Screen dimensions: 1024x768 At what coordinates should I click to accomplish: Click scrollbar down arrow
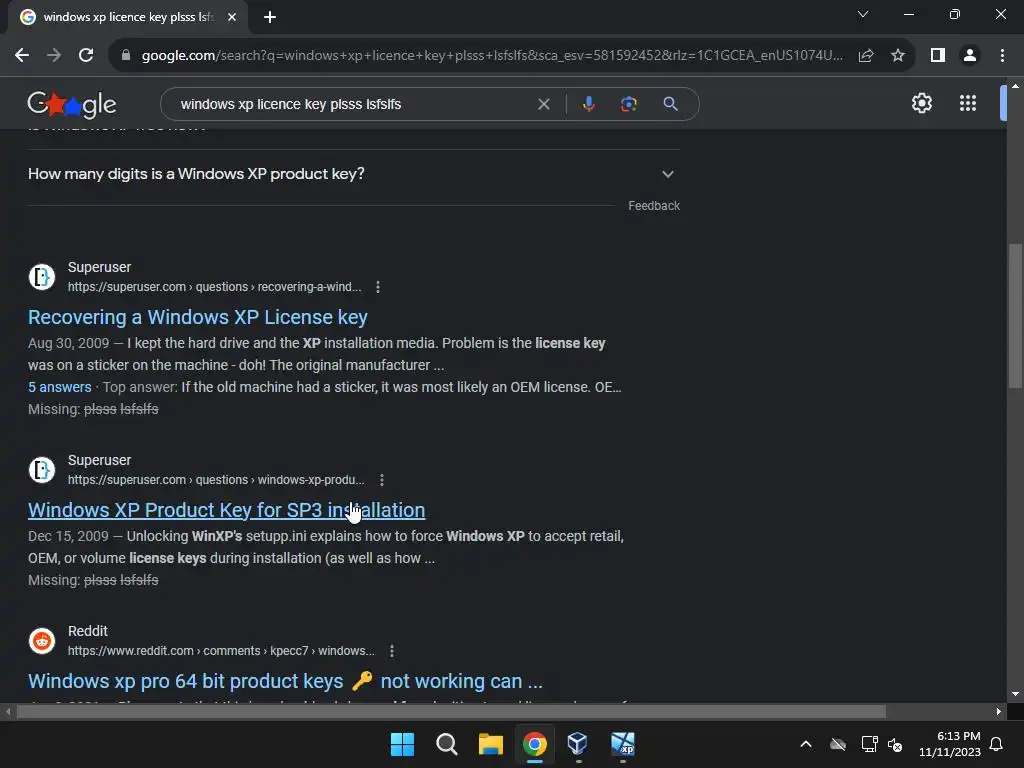[x=1015, y=694]
